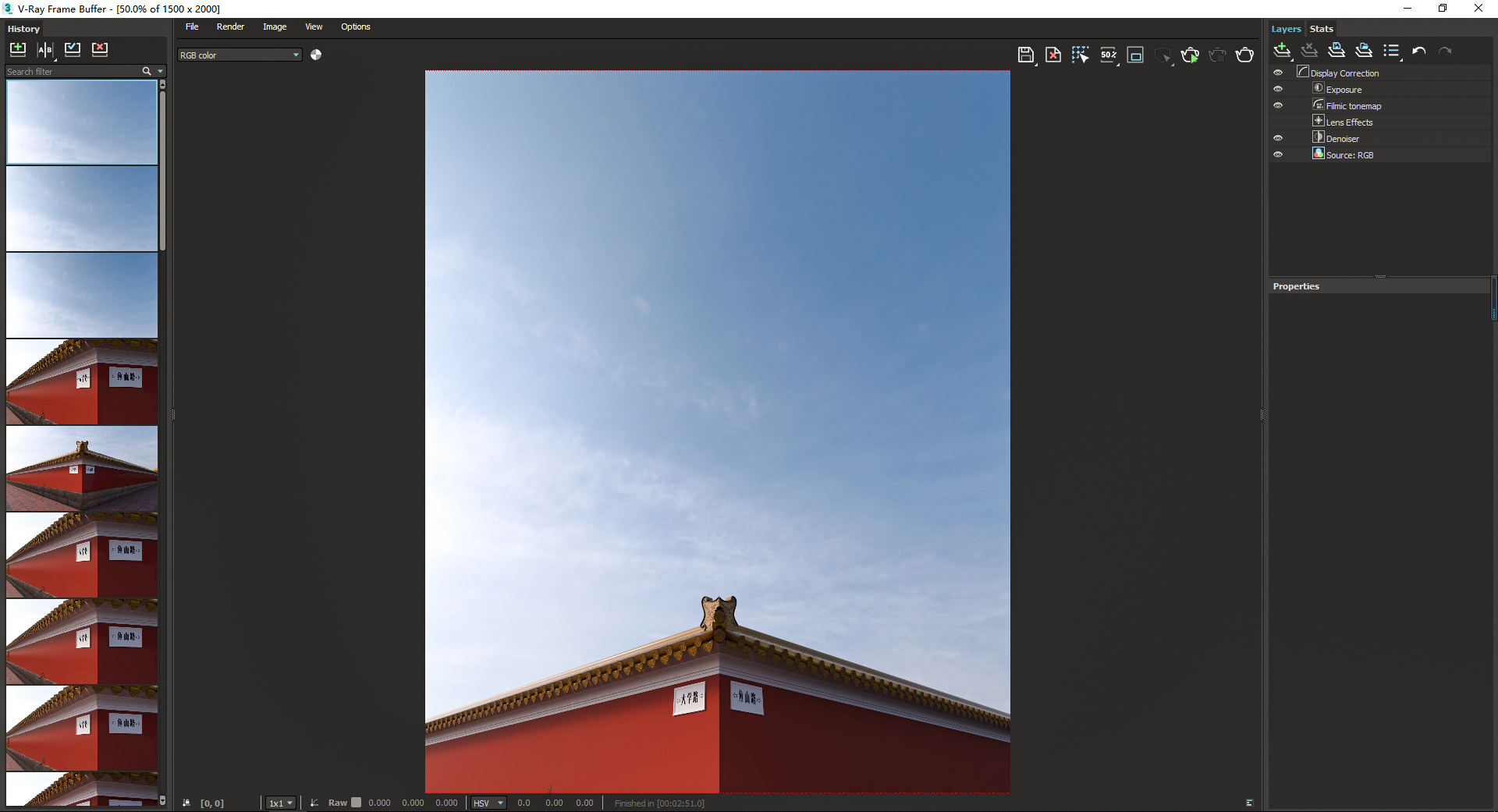Screen dimensions: 1498x812
Task: Enable follow mouse bucket rendering
Action: [1081, 55]
